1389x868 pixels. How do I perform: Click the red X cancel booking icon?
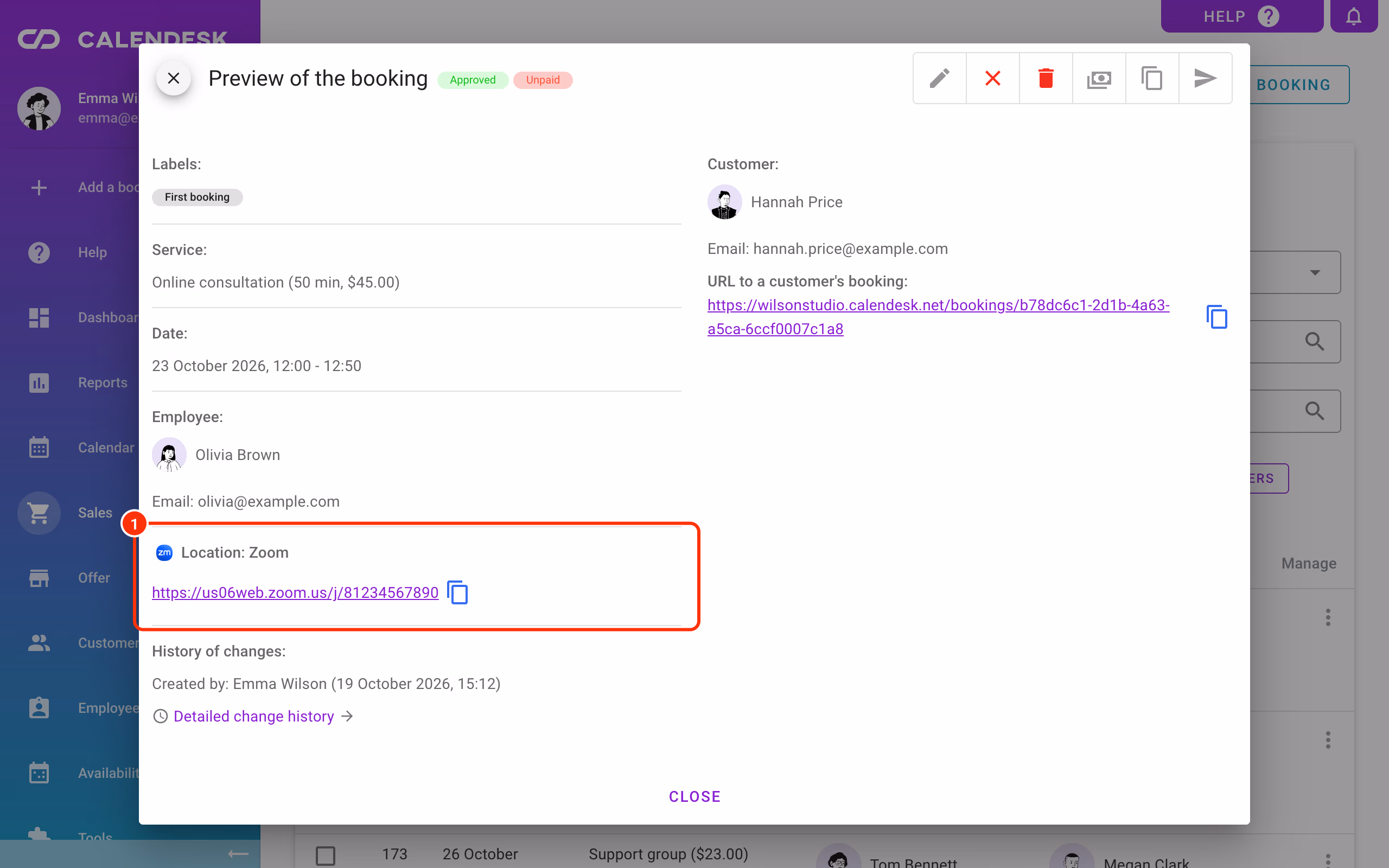point(992,78)
